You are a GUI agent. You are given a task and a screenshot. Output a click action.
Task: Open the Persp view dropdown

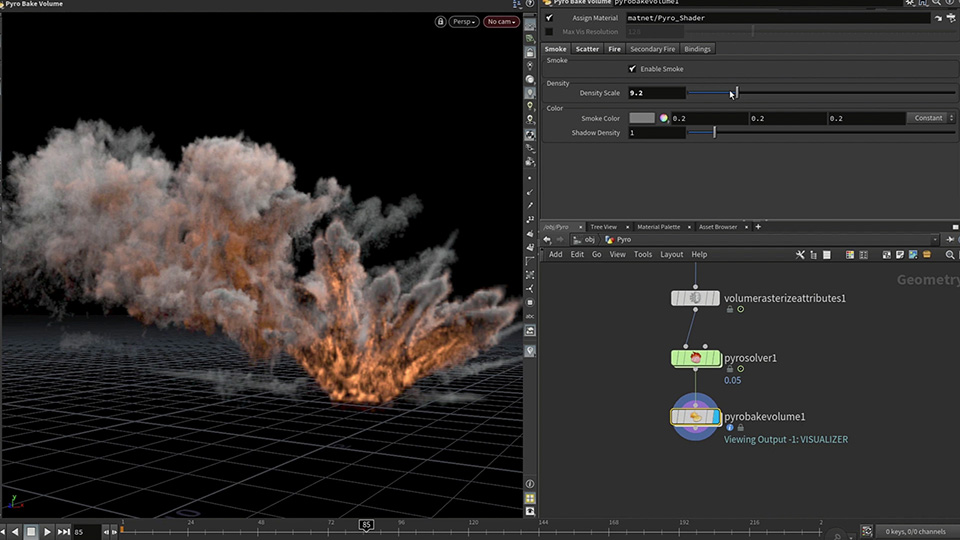point(463,21)
